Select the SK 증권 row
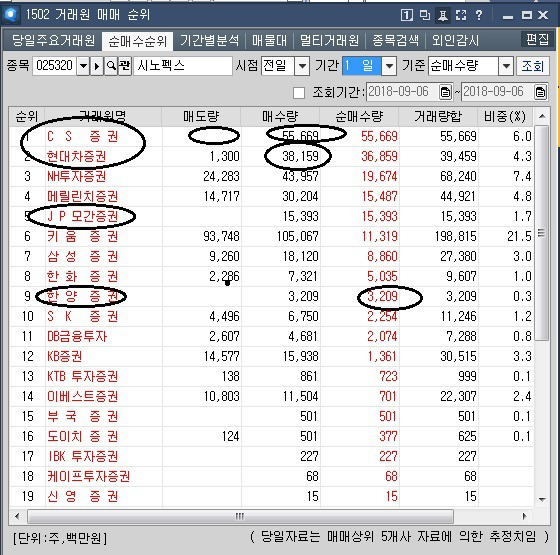The width and height of the screenshot is (560, 555). point(271,316)
